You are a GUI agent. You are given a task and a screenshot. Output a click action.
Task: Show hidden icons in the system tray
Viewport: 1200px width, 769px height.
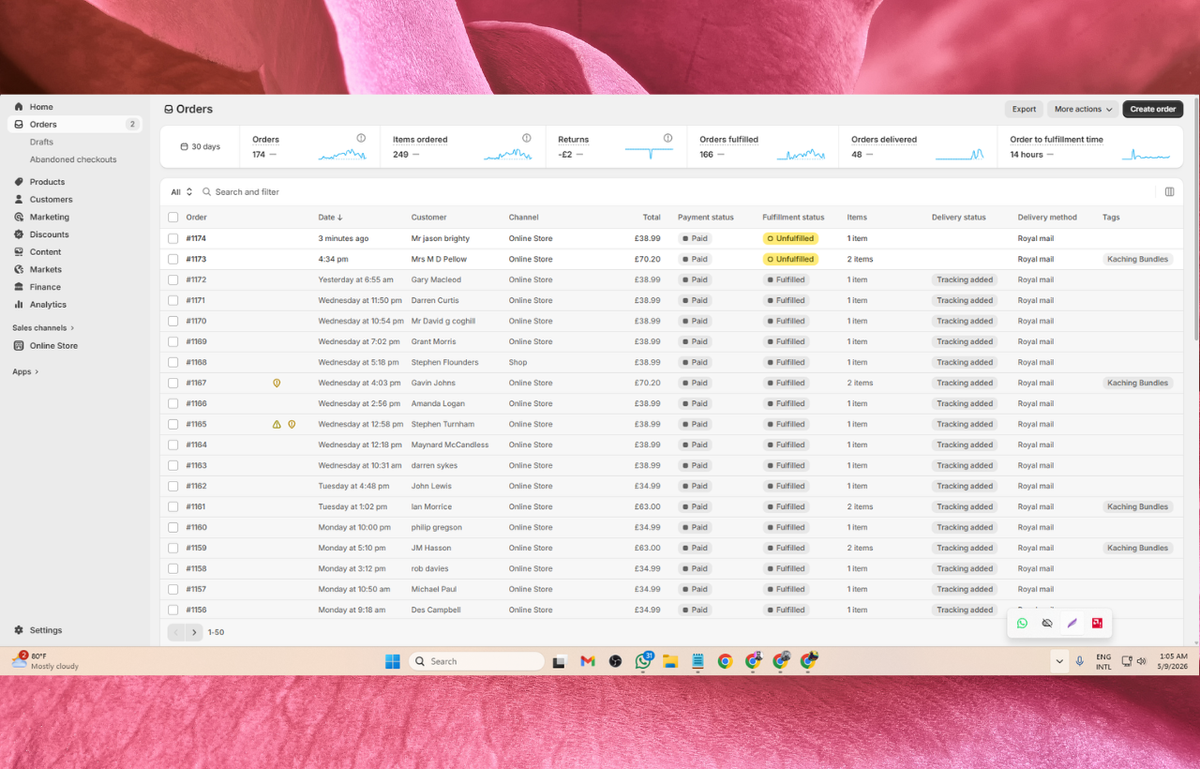(1059, 661)
